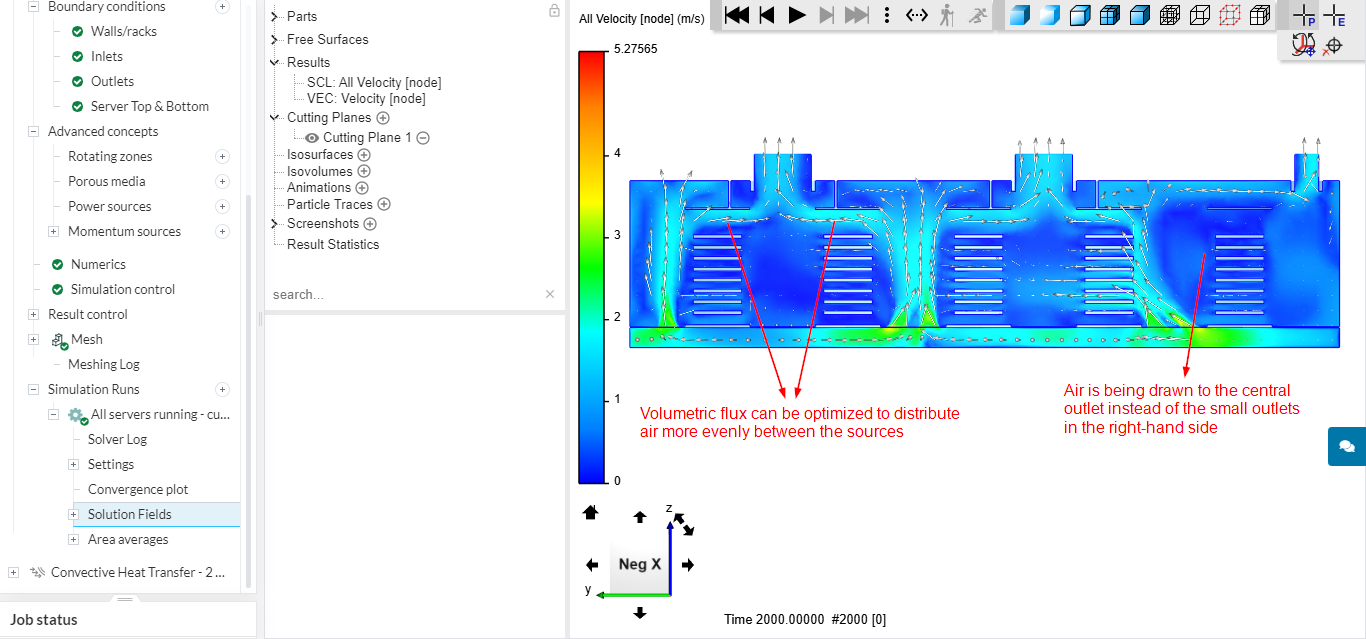
Task: Jump to the first animation frame
Action: pos(737,15)
